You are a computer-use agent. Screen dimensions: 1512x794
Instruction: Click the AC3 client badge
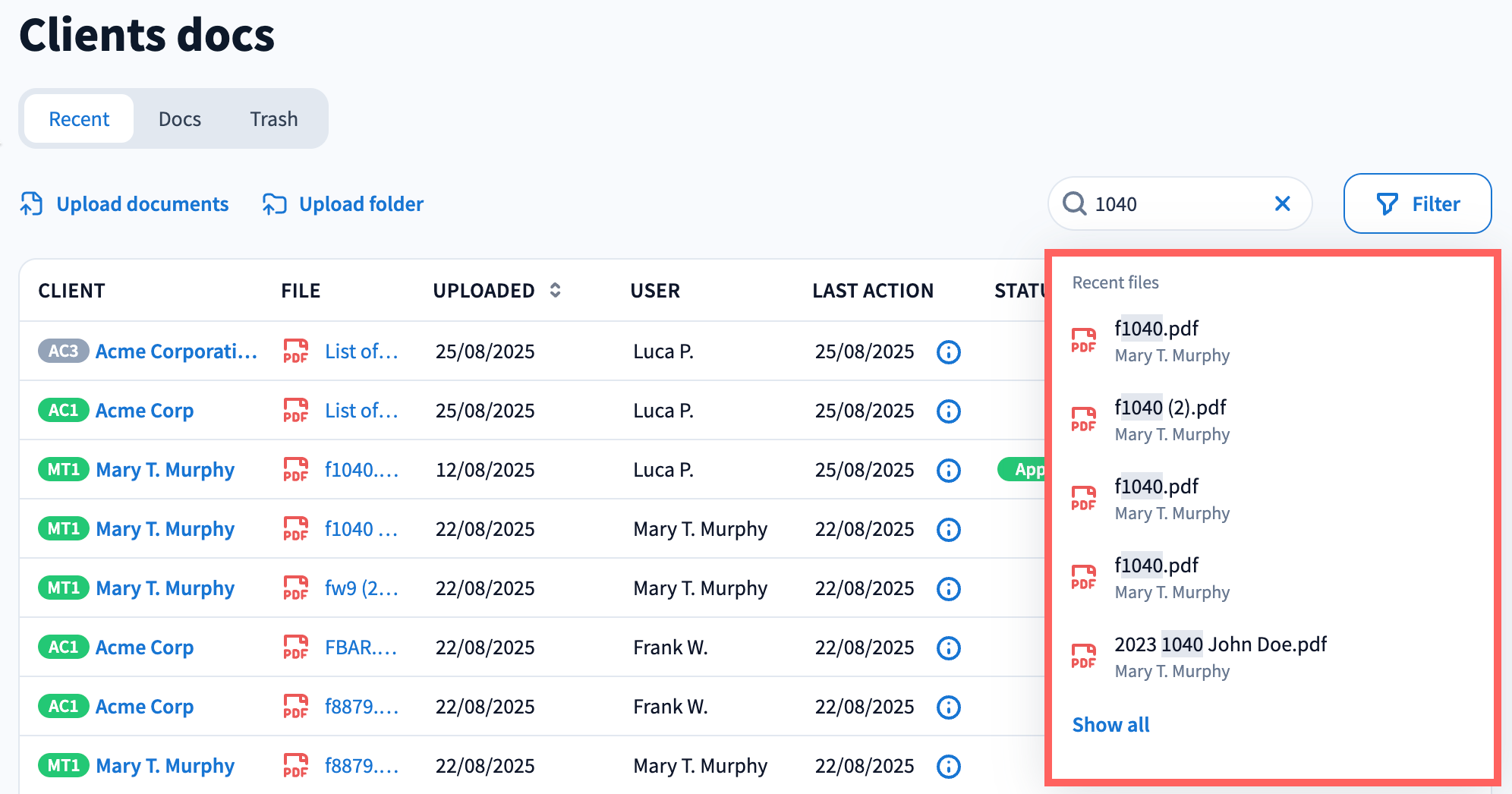64,351
